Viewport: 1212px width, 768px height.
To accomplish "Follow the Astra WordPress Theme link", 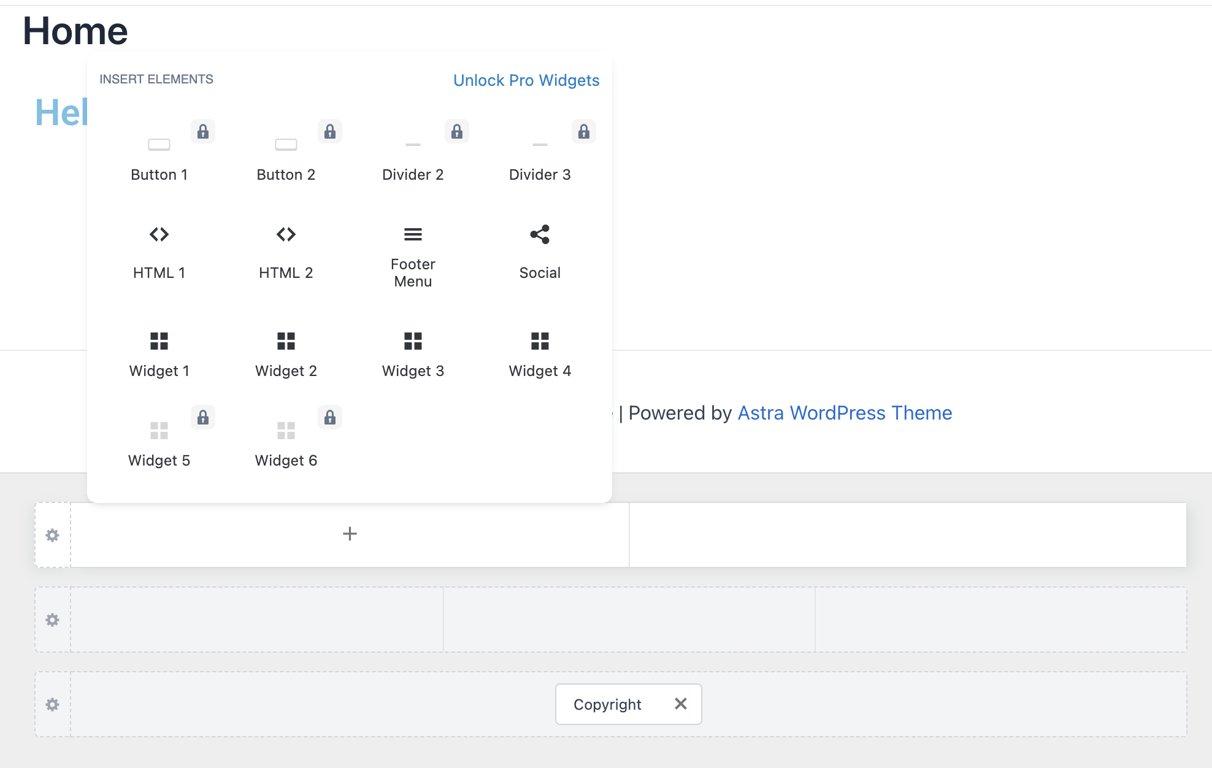I will (845, 413).
